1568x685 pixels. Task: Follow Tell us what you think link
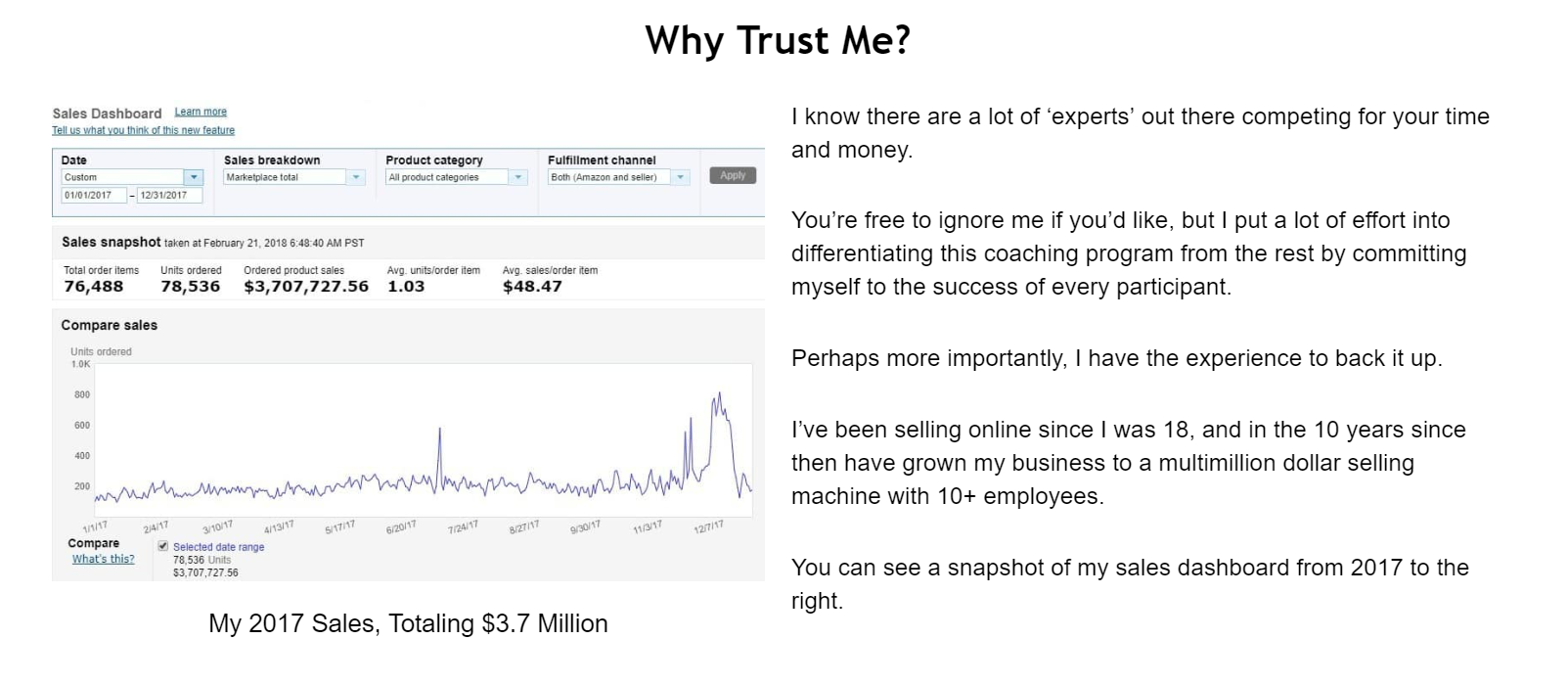pyautogui.click(x=143, y=130)
